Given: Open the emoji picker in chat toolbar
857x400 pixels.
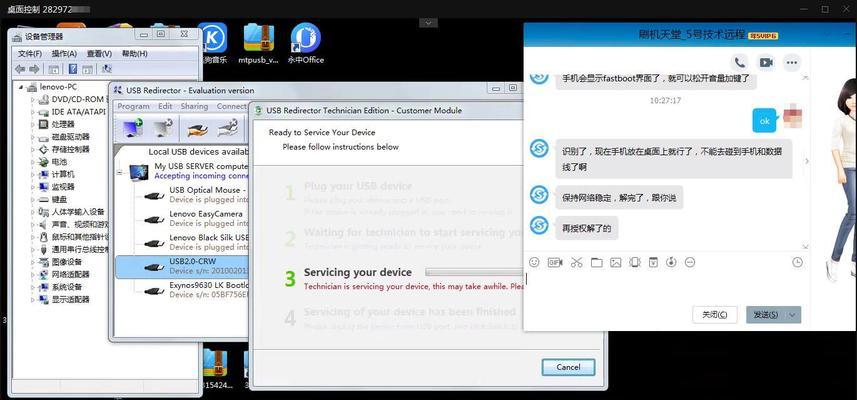Looking at the screenshot, I should 535,263.
